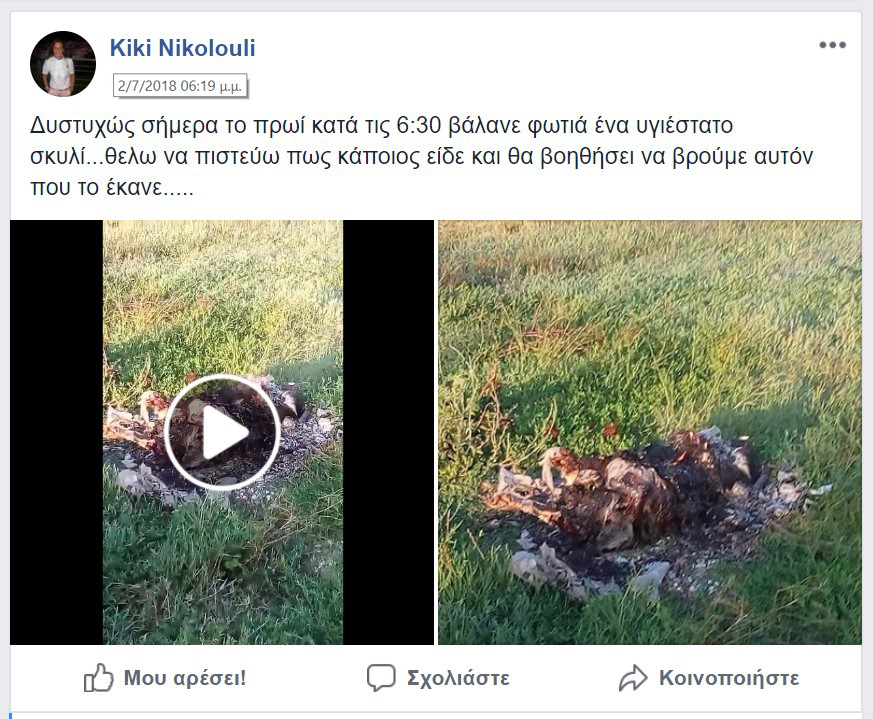Click the Kiki Nikolouli profile picture
The height and width of the screenshot is (719, 873).
point(63,63)
